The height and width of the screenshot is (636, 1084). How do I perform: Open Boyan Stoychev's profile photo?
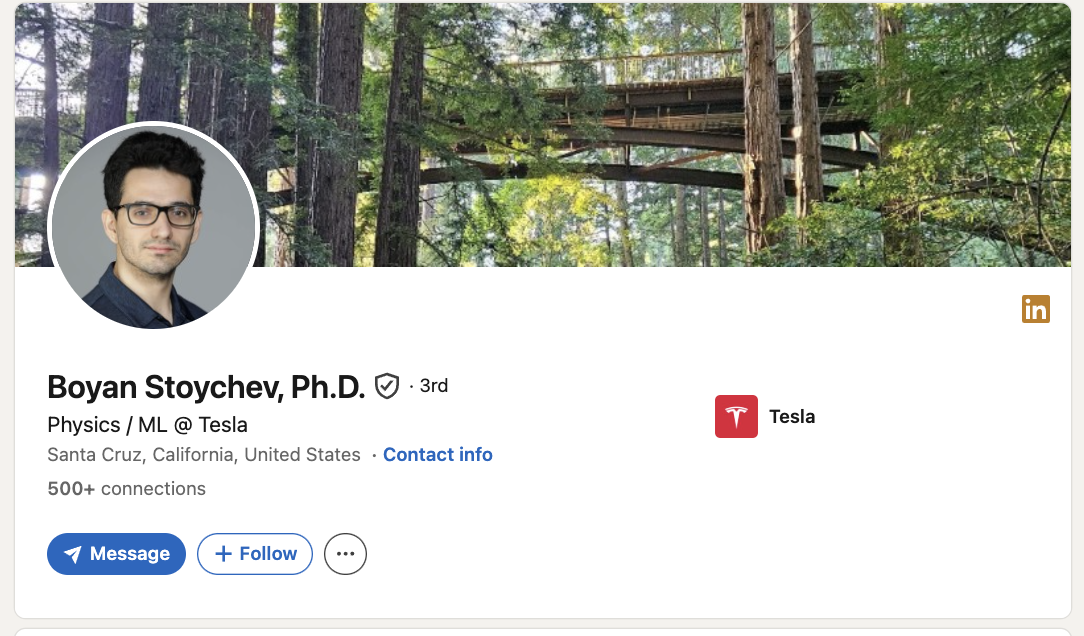(153, 227)
